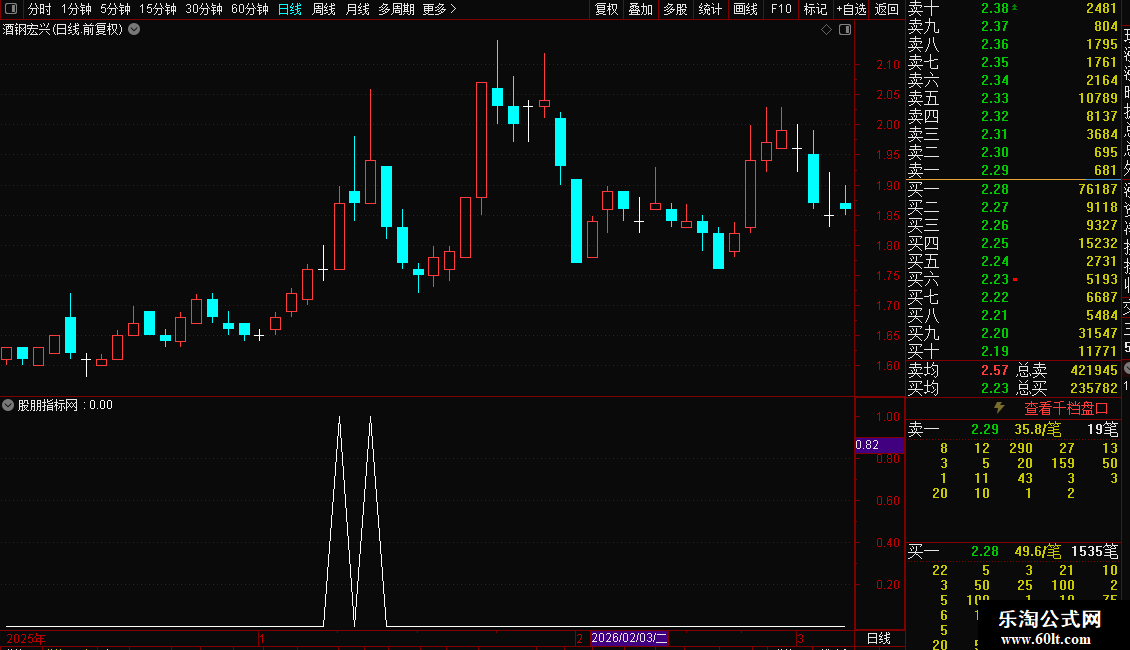
Task: Select the 1分钟 period tab
Action: pyautogui.click(x=76, y=9)
